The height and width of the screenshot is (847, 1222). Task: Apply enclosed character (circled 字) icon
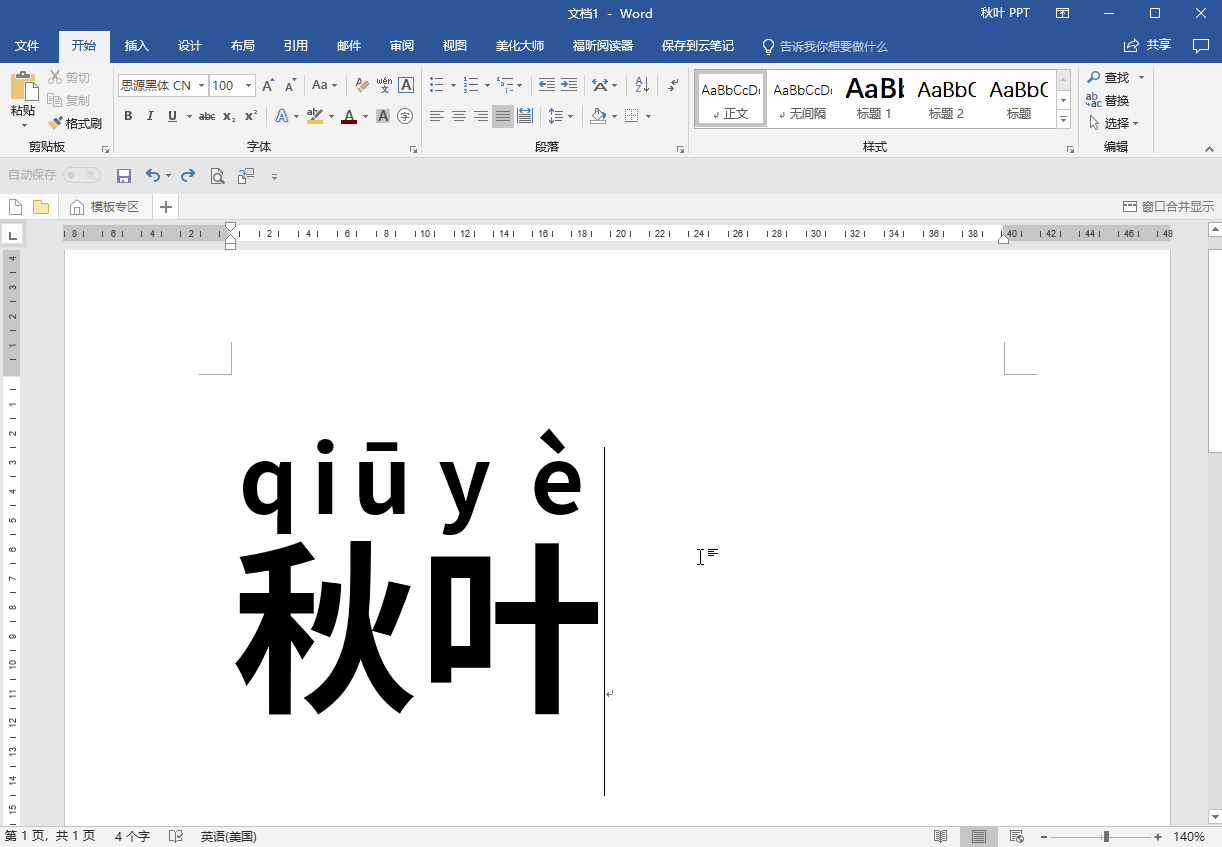(x=405, y=116)
